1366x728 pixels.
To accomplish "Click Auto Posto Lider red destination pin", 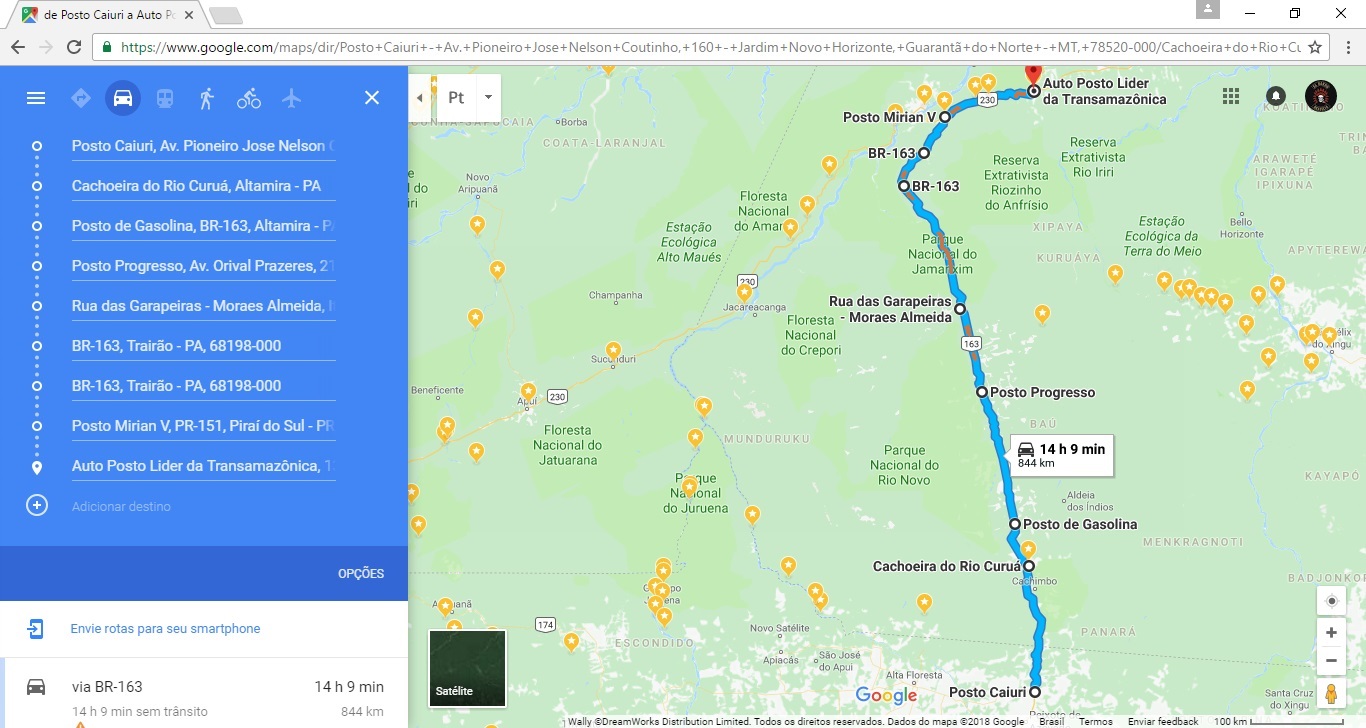I will pos(1034,76).
